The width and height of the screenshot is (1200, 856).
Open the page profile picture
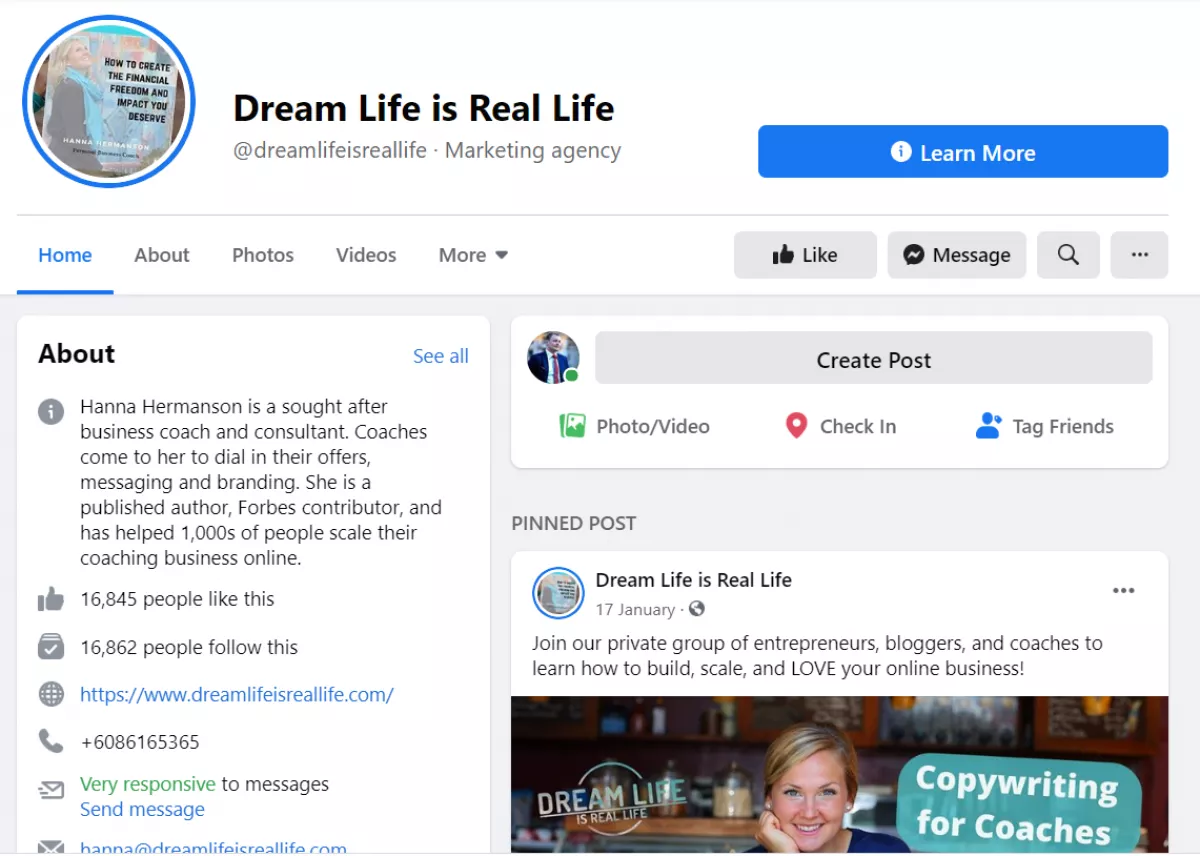[108, 102]
